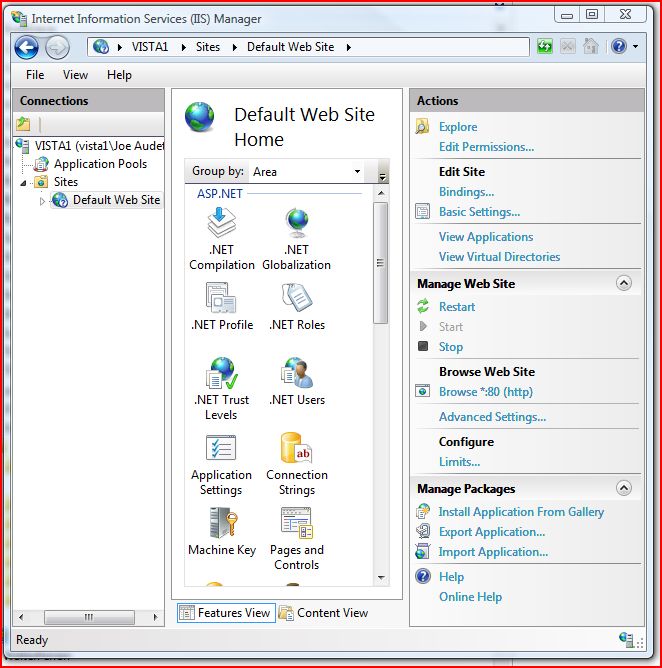Open the .NET Users feature
This screenshot has width=662, height=668.
tap(297, 381)
